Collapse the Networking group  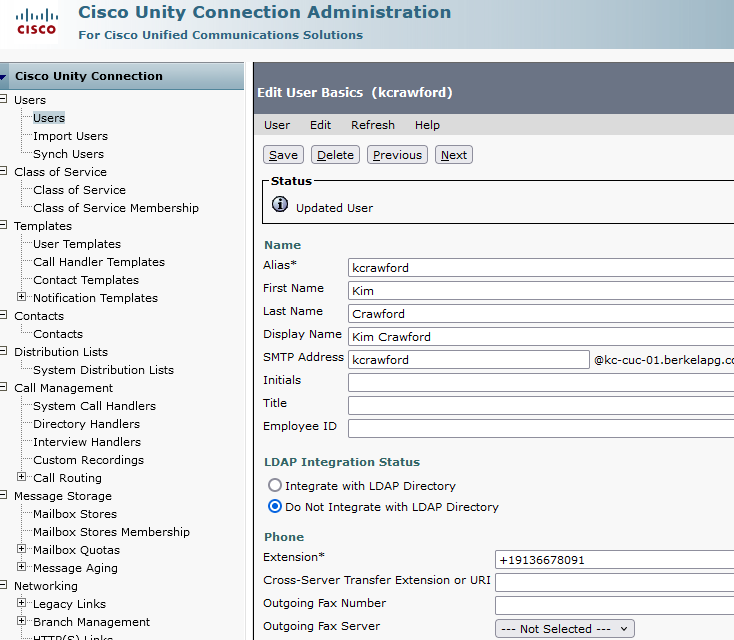pos(3,585)
